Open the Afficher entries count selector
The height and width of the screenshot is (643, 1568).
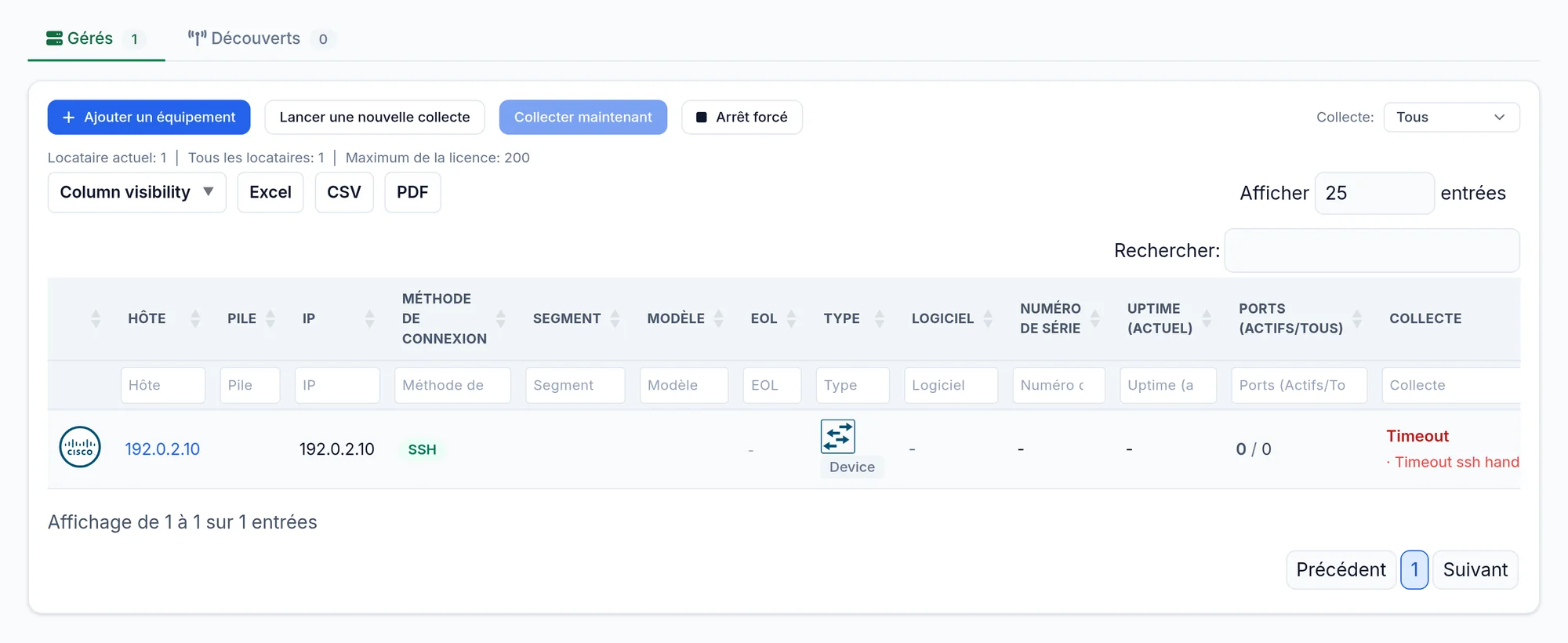click(x=1374, y=193)
